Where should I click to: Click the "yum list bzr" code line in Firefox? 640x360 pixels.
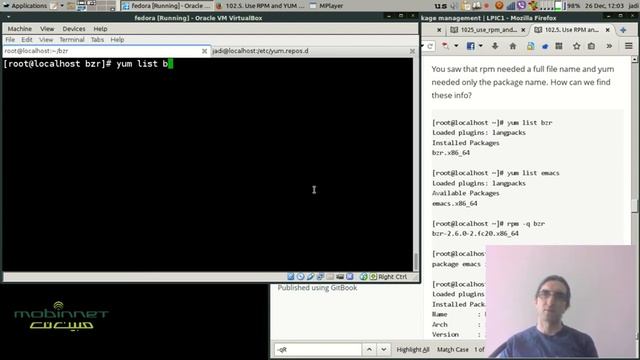[492, 122]
